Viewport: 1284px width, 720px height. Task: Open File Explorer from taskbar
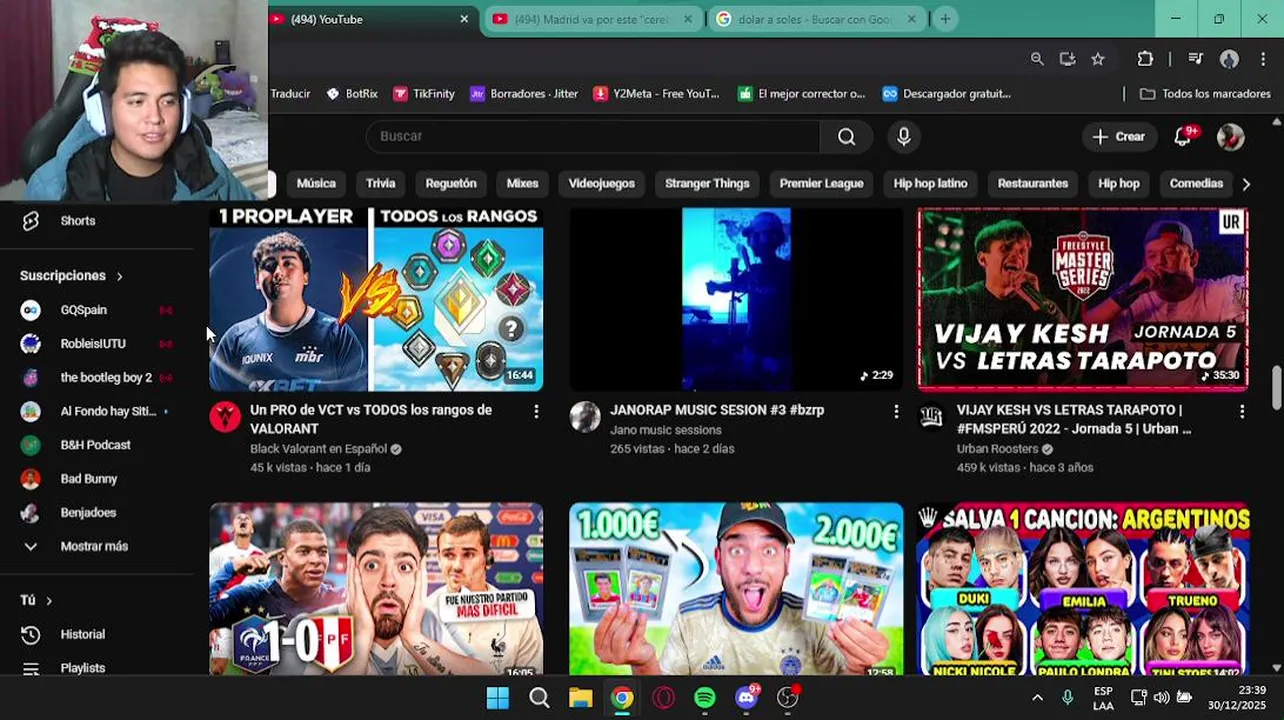coord(580,698)
